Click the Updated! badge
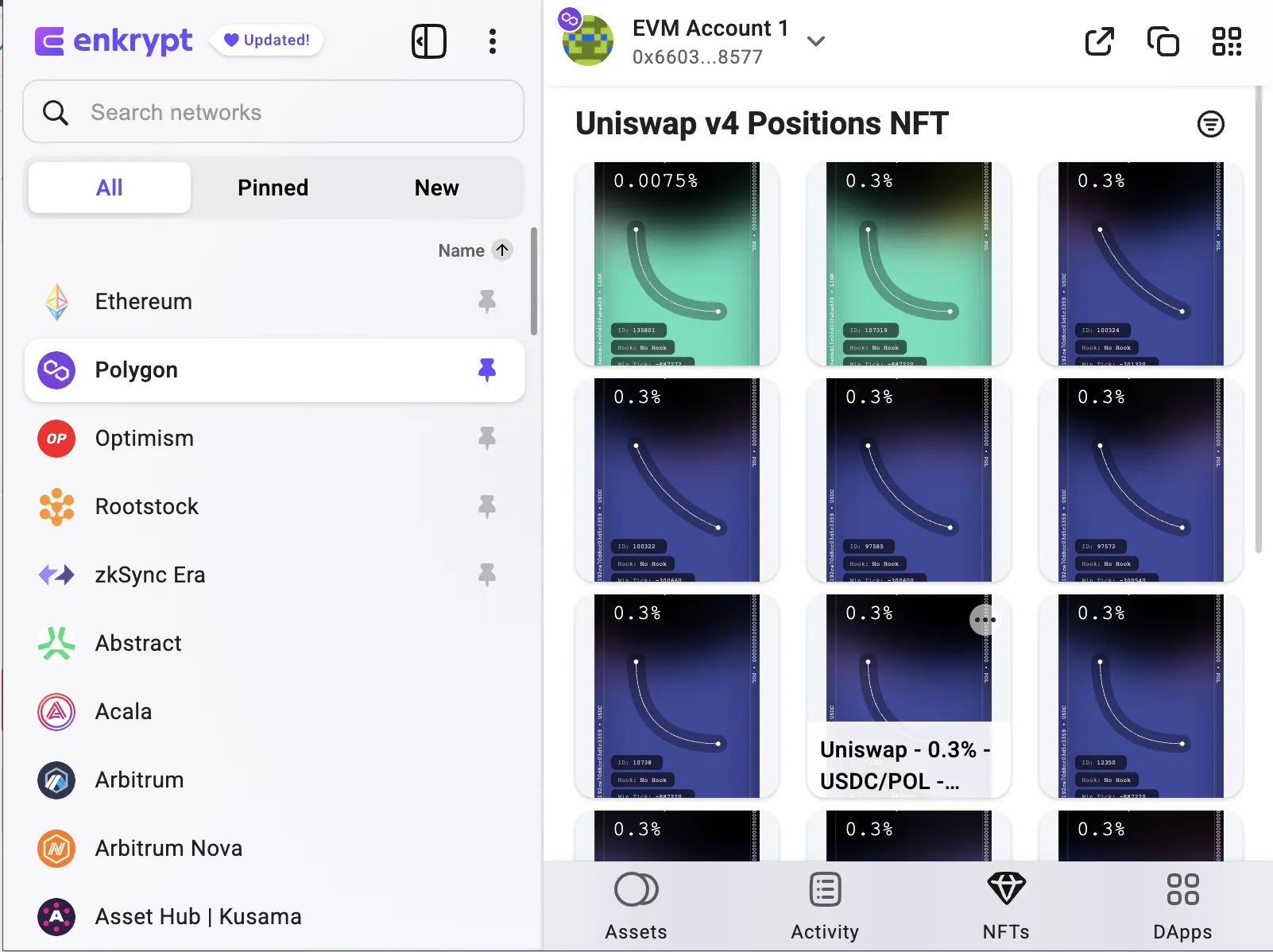This screenshot has width=1273, height=952. (266, 40)
